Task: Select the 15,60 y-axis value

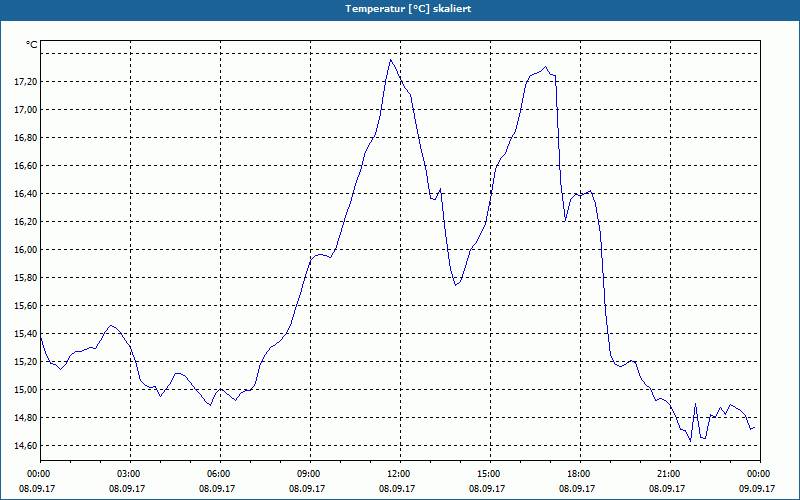Action: (x=28, y=306)
